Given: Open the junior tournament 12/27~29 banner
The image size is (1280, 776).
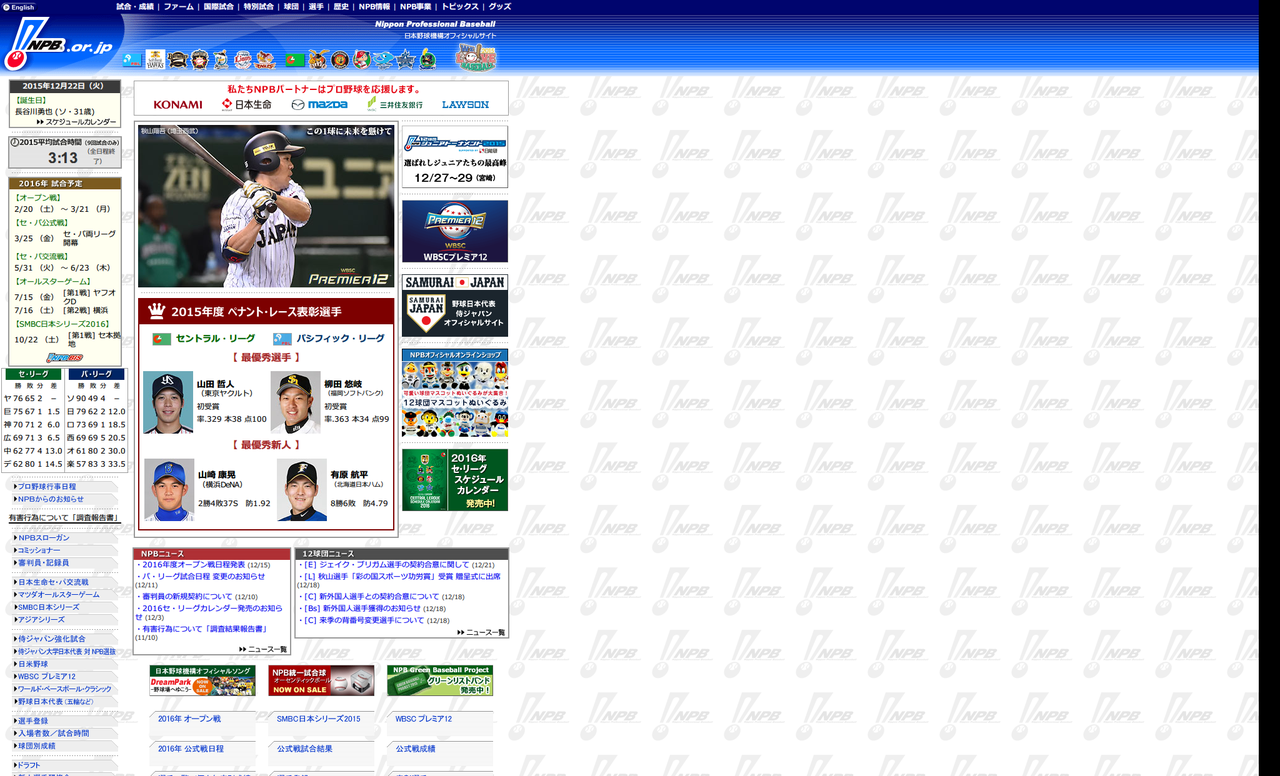Looking at the screenshot, I should coord(455,157).
